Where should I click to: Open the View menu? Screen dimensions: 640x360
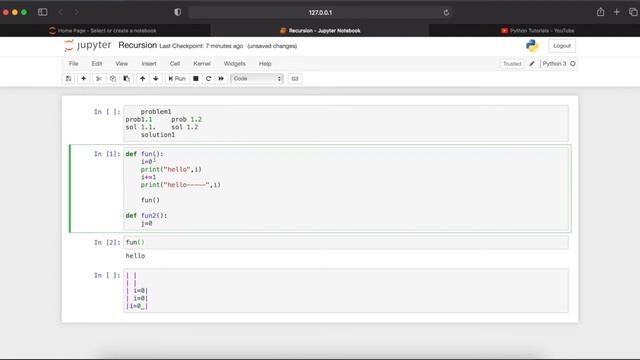click(x=122, y=64)
